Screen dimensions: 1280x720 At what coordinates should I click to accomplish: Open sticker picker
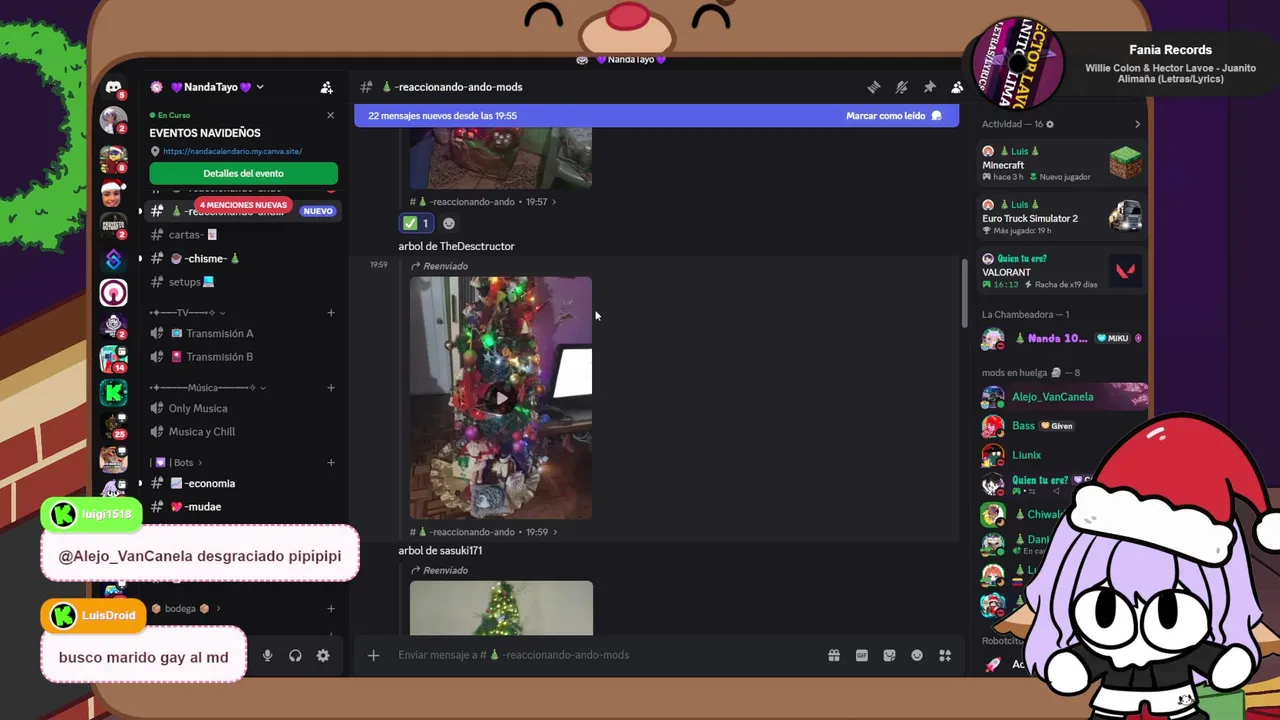(889, 655)
